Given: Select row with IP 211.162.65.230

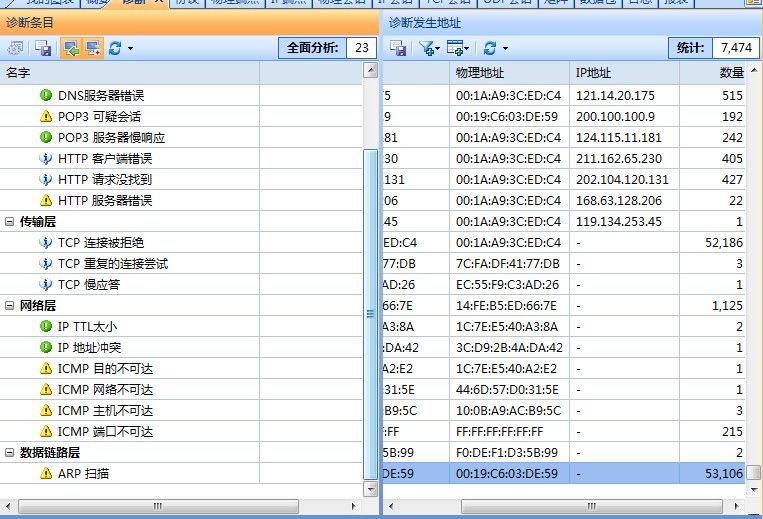Looking at the screenshot, I should (564, 159).
